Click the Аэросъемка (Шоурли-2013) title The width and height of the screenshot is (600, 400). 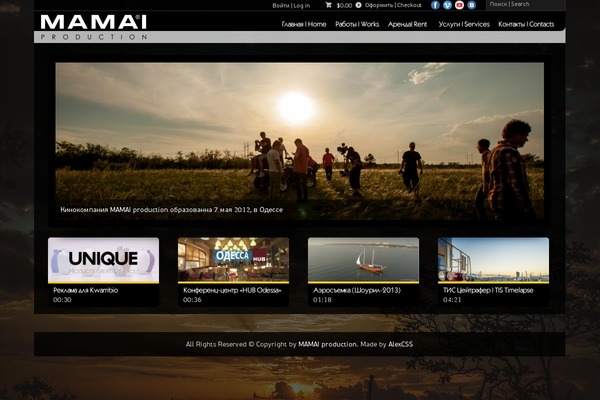pyautogui.click(x=357, y=290)
